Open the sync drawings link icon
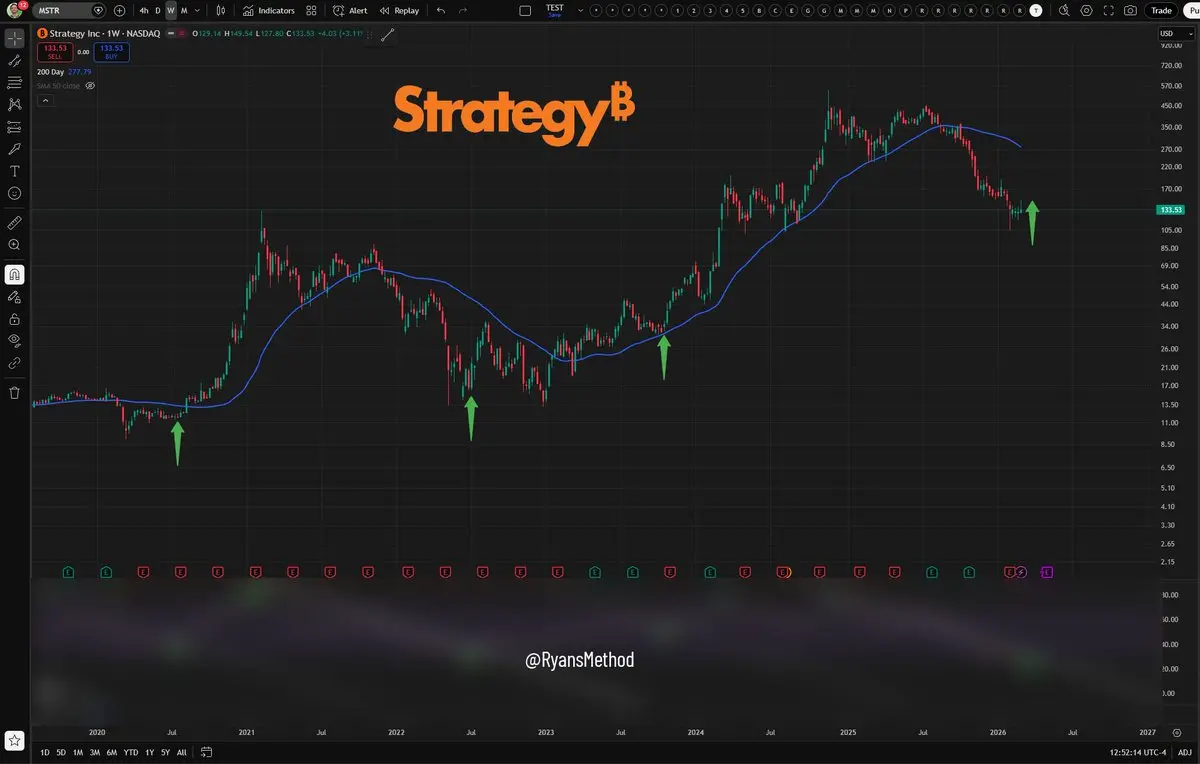Screen dimensions: 1200x764 pos(15,364)
